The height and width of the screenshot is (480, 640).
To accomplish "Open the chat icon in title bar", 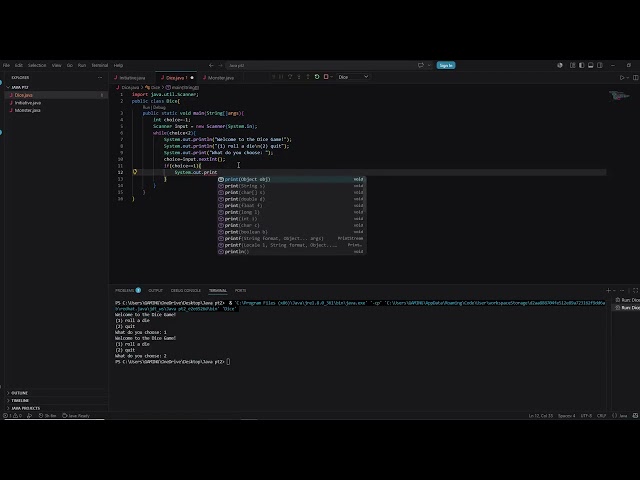I will [x=420, y=65].
